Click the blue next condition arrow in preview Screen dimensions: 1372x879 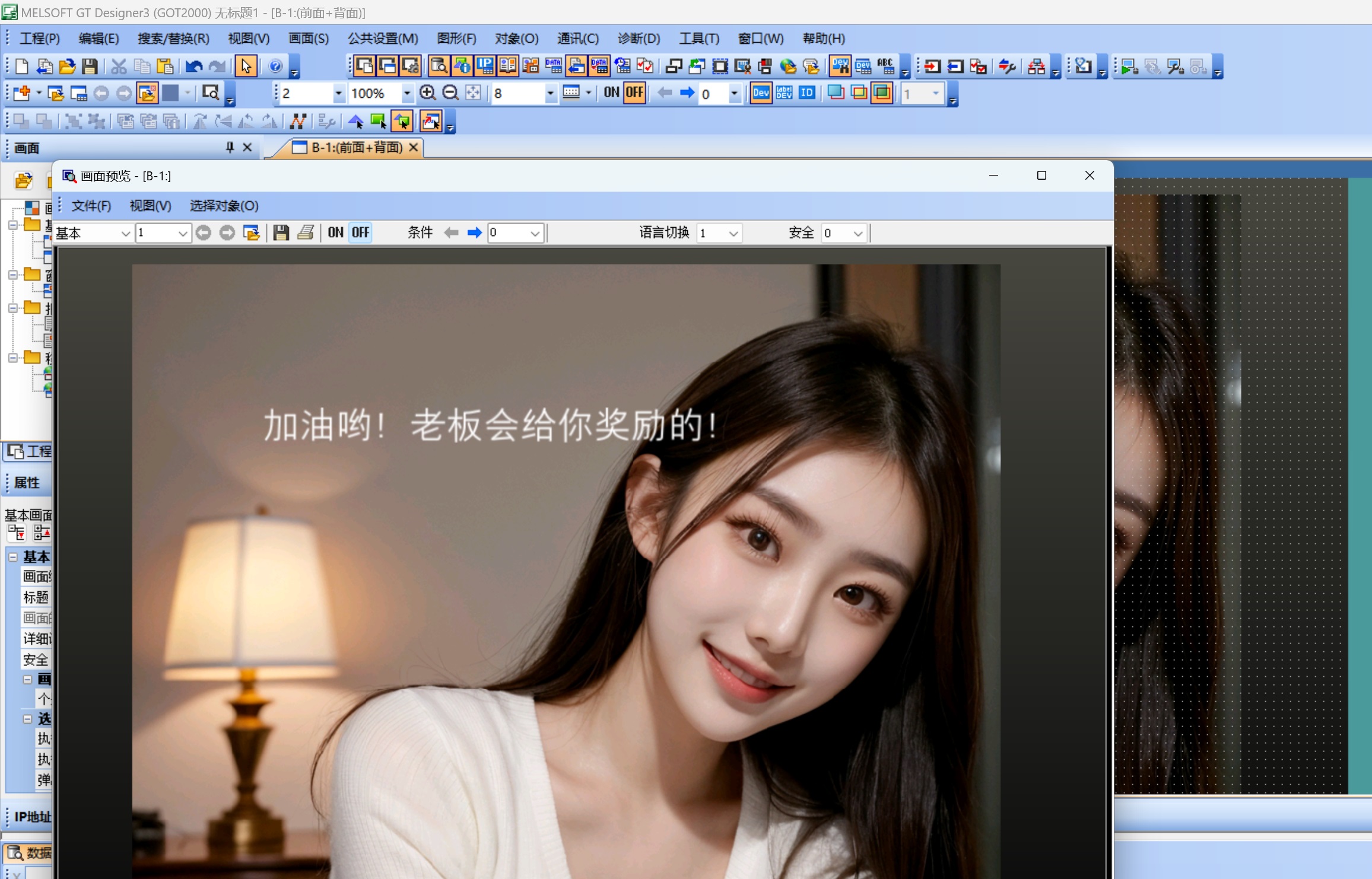click(x=474, y=233)
